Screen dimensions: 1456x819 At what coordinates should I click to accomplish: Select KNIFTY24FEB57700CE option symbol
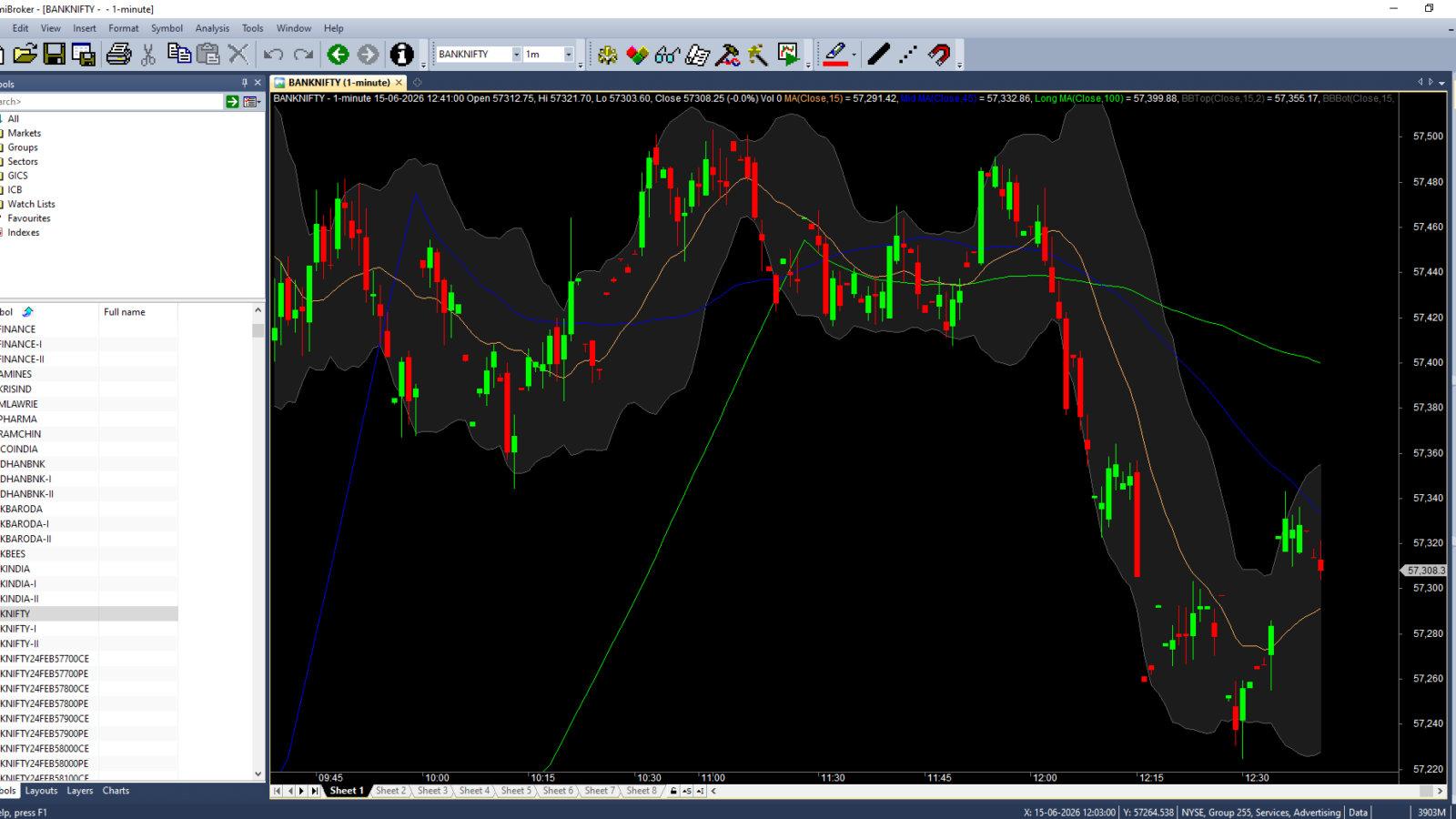pyautogui.click(x=89, y=659)
